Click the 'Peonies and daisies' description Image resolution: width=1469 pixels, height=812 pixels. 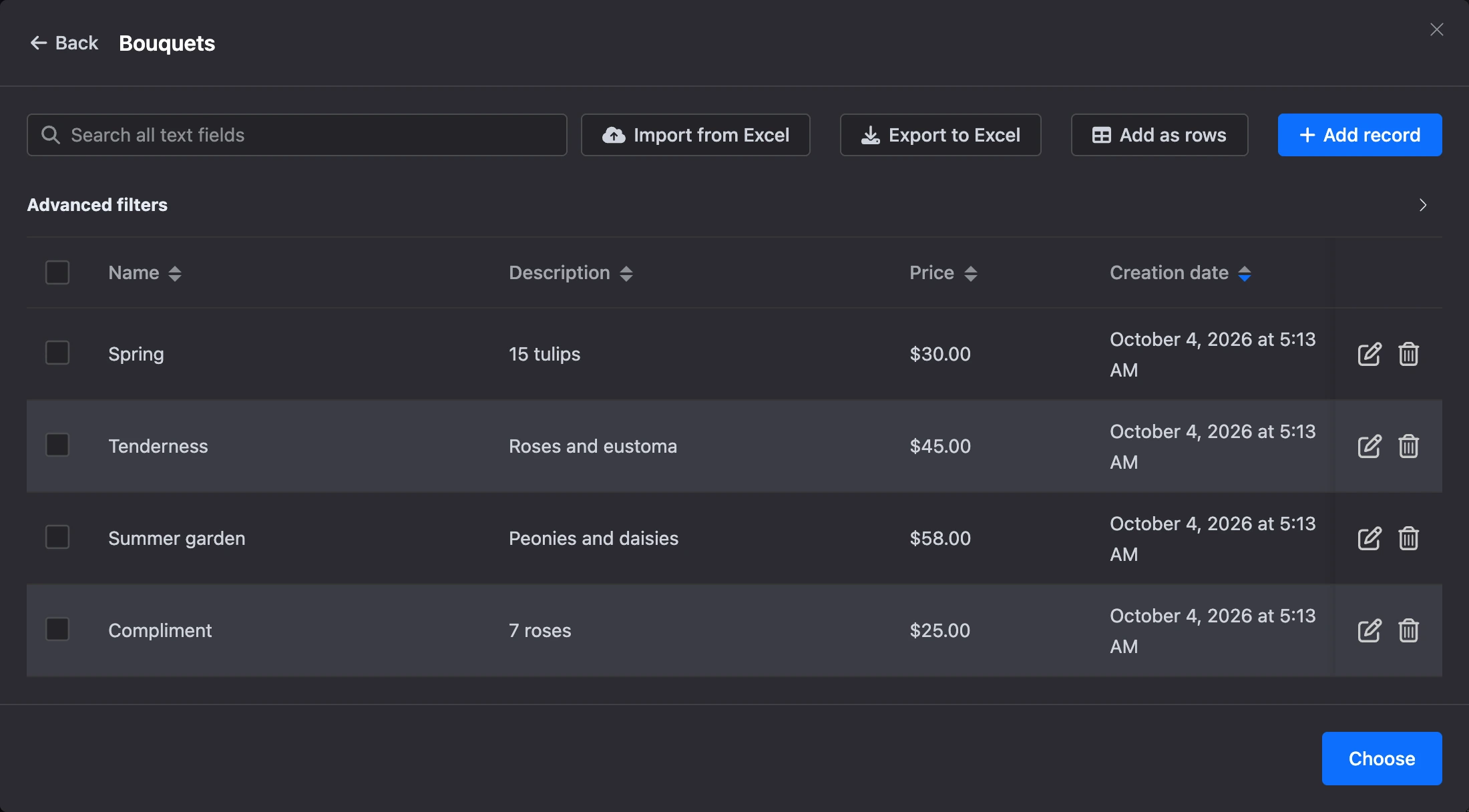point(594,538)
